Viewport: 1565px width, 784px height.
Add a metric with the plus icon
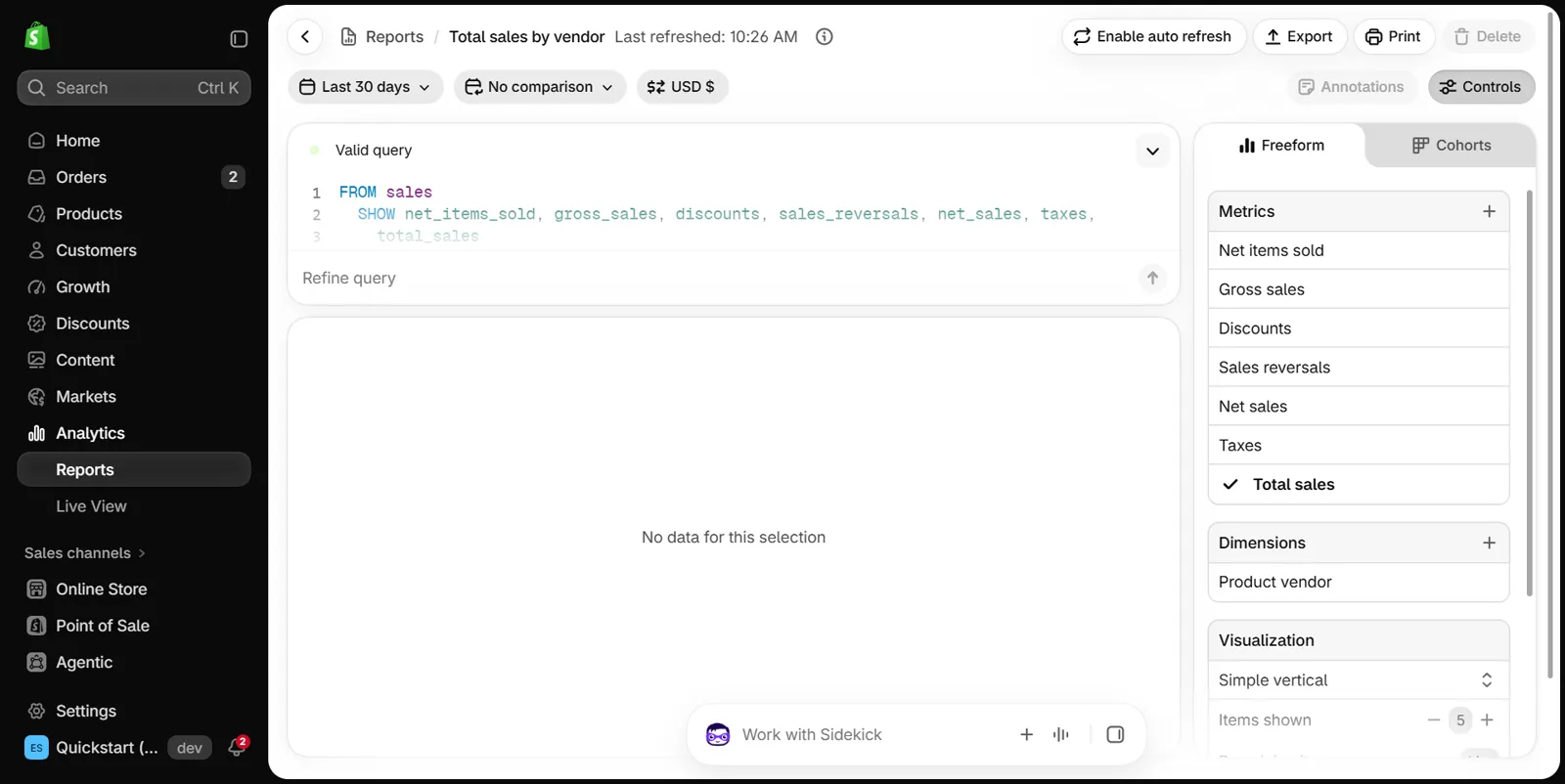tap(1489, 211)
